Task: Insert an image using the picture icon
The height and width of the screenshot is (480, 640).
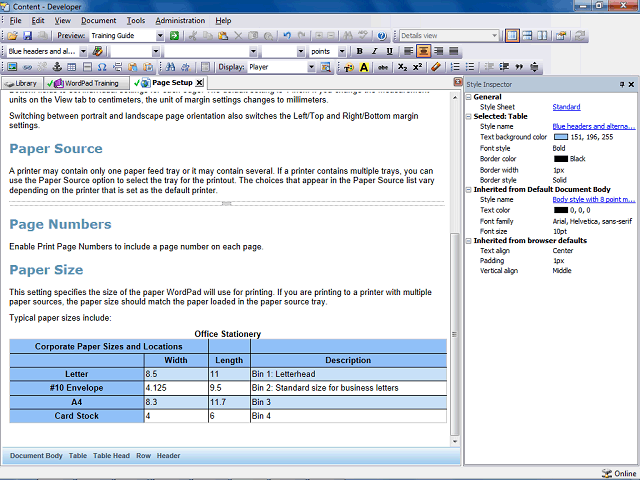Action: click(x=12, y=67)
